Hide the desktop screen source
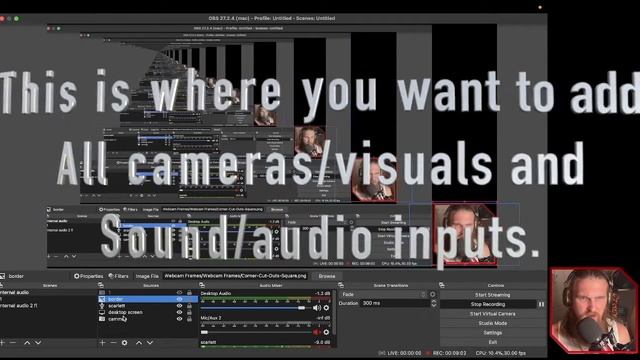640x360 pixels. click(179, 312)
